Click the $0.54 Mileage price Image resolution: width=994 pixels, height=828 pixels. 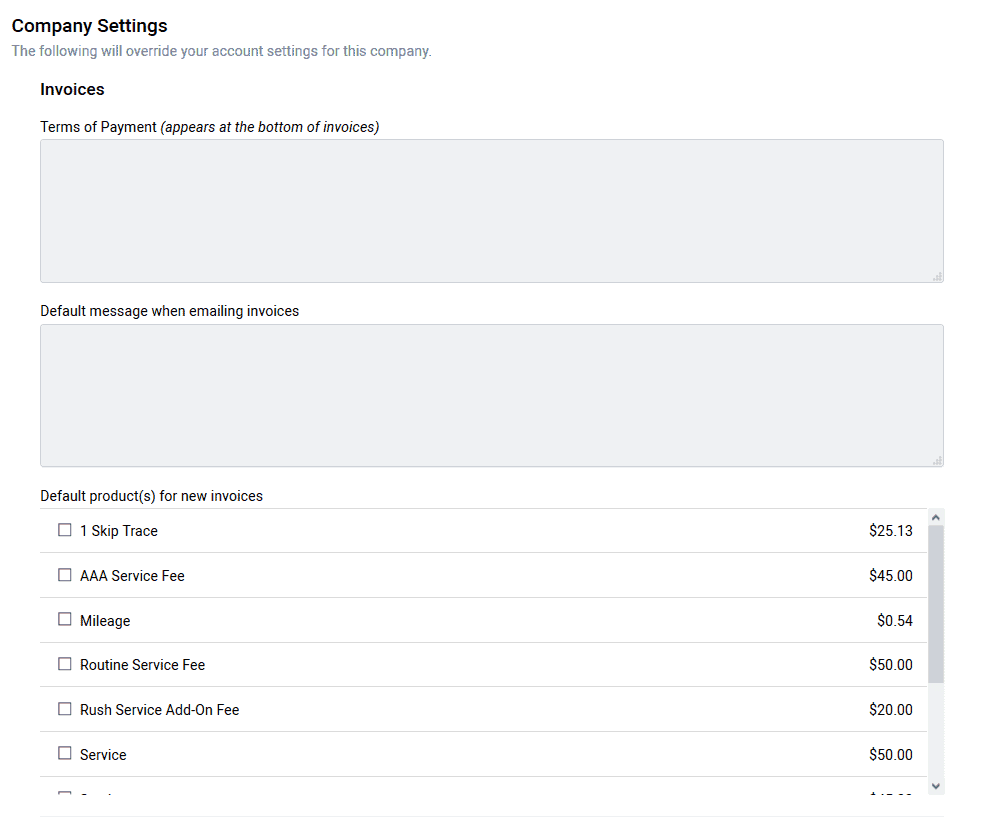point(894,621)
